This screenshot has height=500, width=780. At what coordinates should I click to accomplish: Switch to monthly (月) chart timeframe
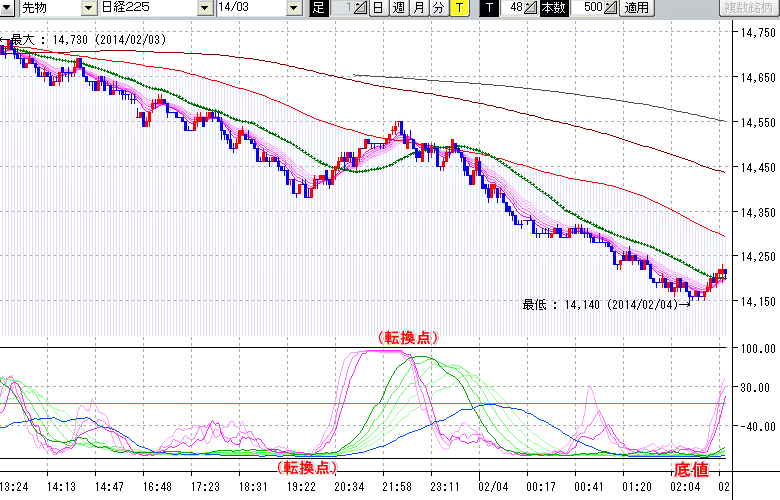pos(418,8)
